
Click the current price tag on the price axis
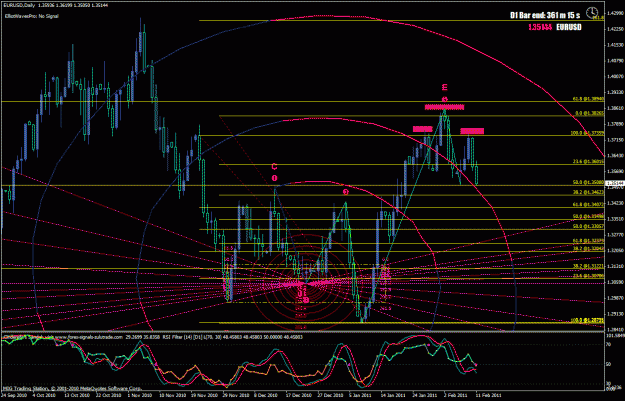point(614,183)
